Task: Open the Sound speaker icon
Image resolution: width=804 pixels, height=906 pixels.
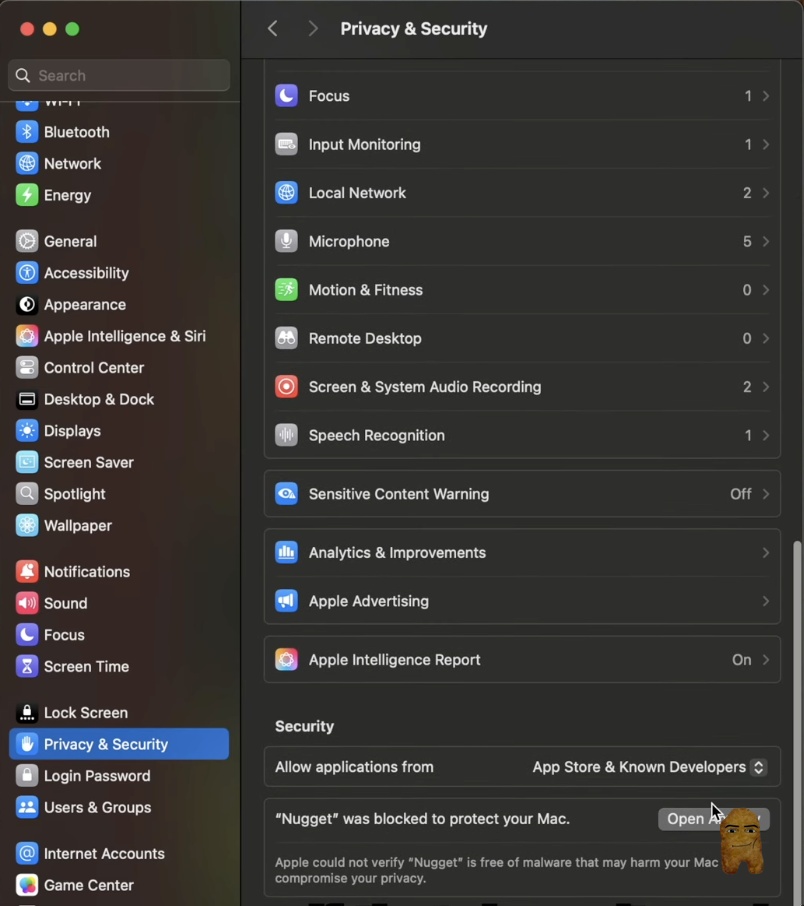Action: (x=27, y=603)
